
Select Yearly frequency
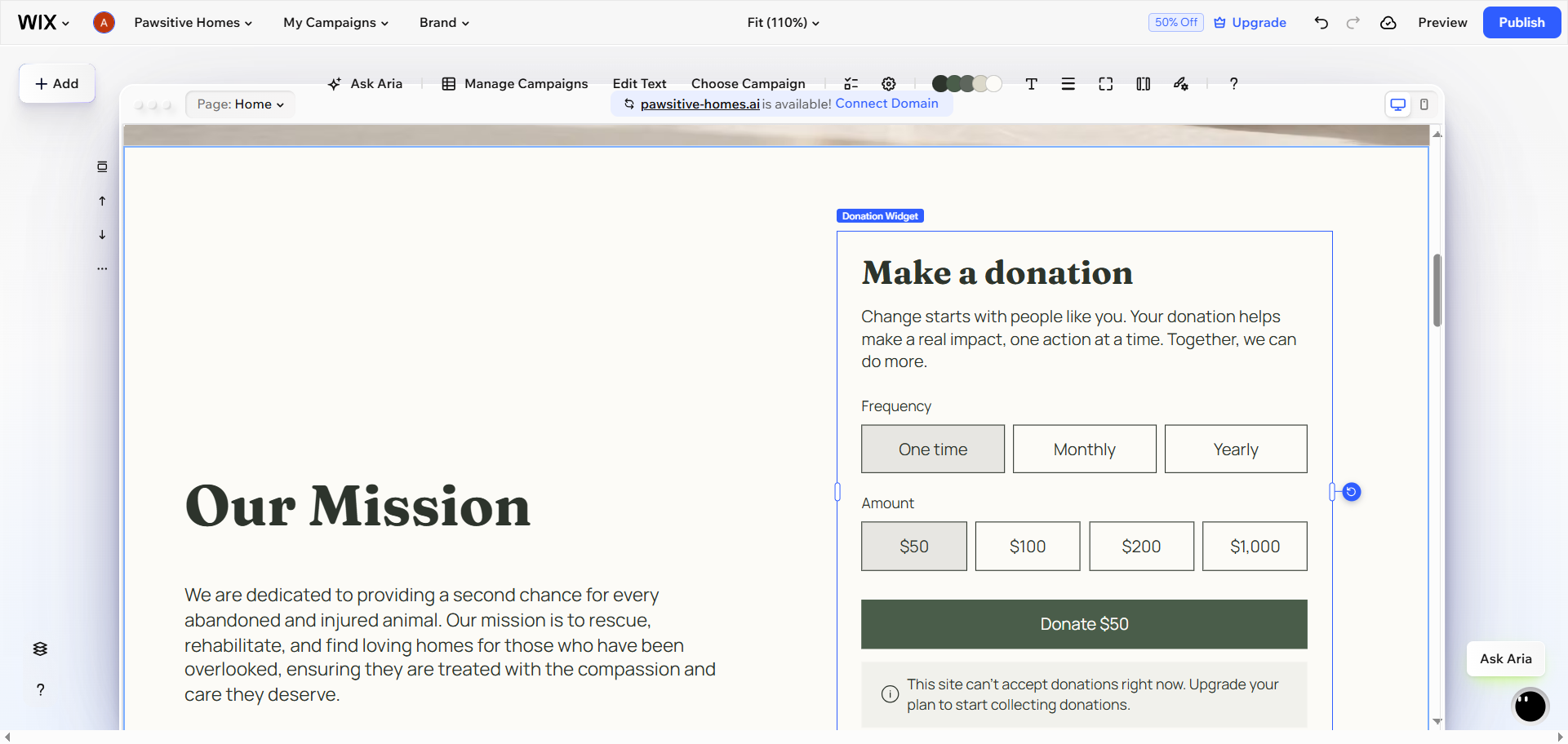coord(1236,449)
